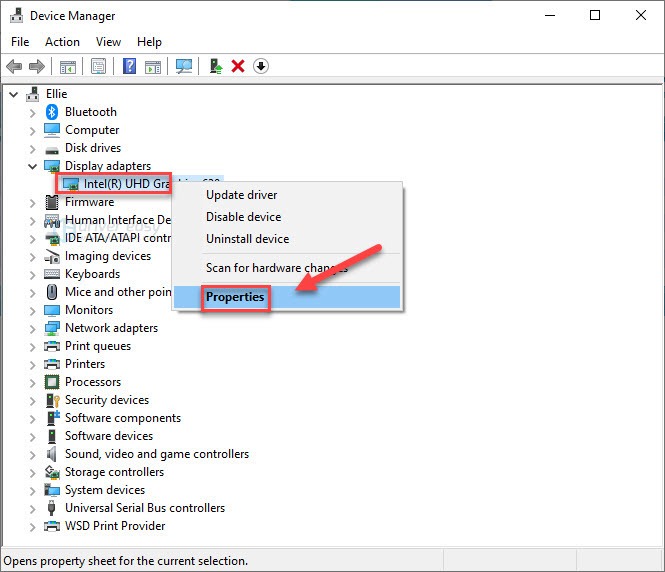Expand the Monitors node chevron

click(33, 311)
